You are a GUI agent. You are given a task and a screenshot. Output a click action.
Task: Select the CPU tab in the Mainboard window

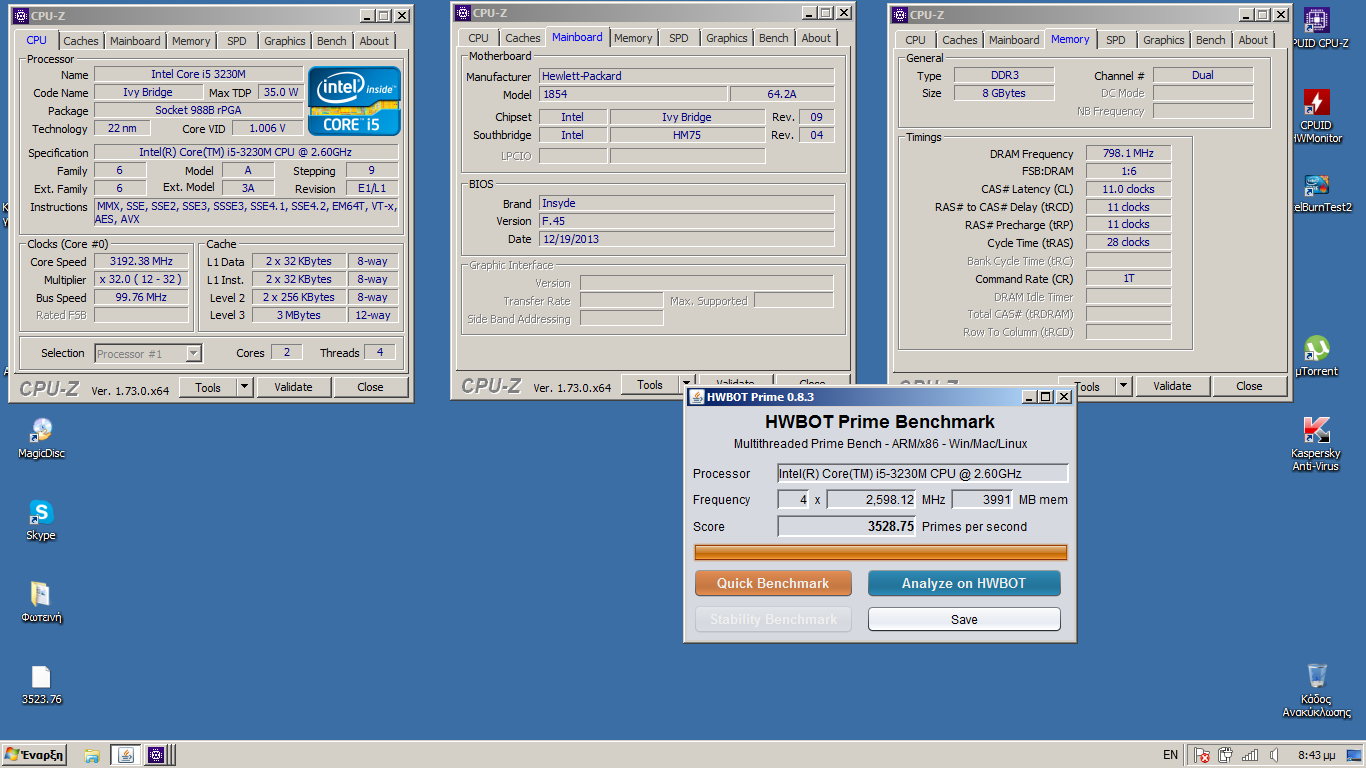(x=479, y=38)
